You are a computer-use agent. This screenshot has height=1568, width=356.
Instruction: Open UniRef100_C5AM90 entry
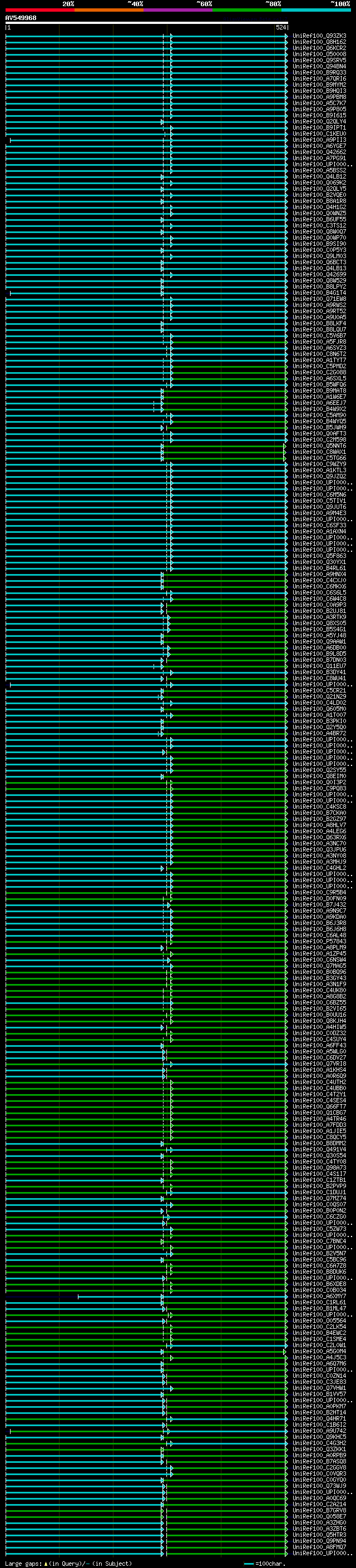click(319, 414)
